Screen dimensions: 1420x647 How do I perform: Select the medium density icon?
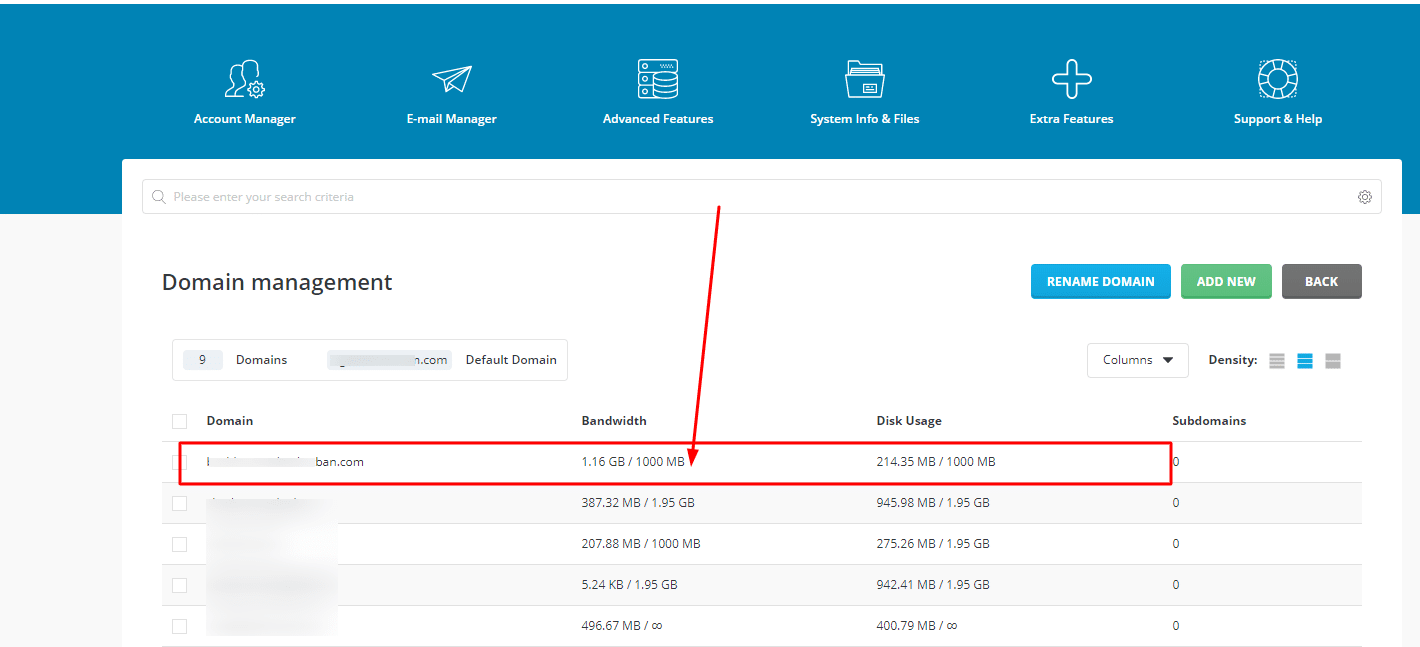1305,361
